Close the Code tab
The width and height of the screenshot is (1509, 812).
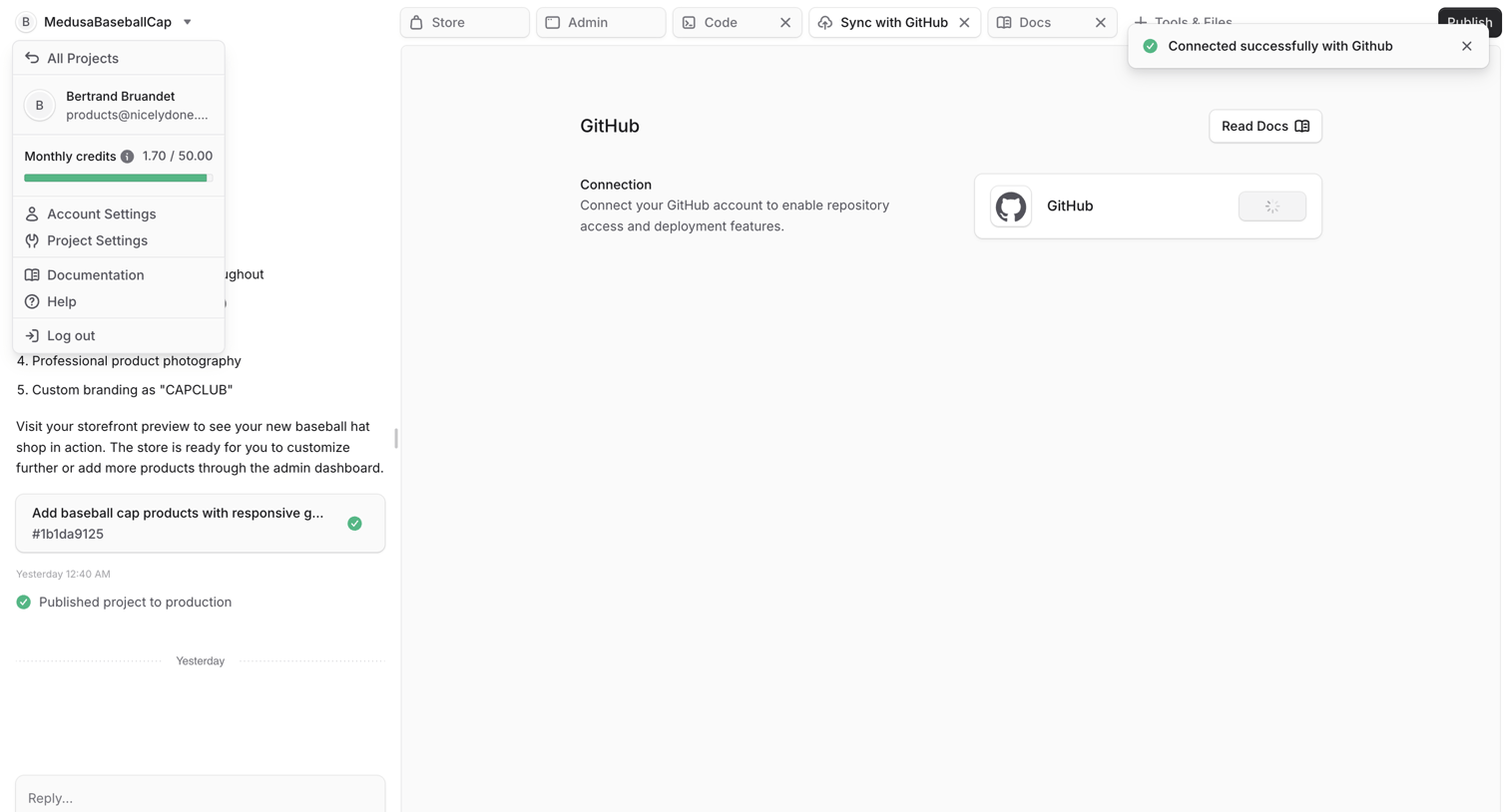[x=785, y=22]
